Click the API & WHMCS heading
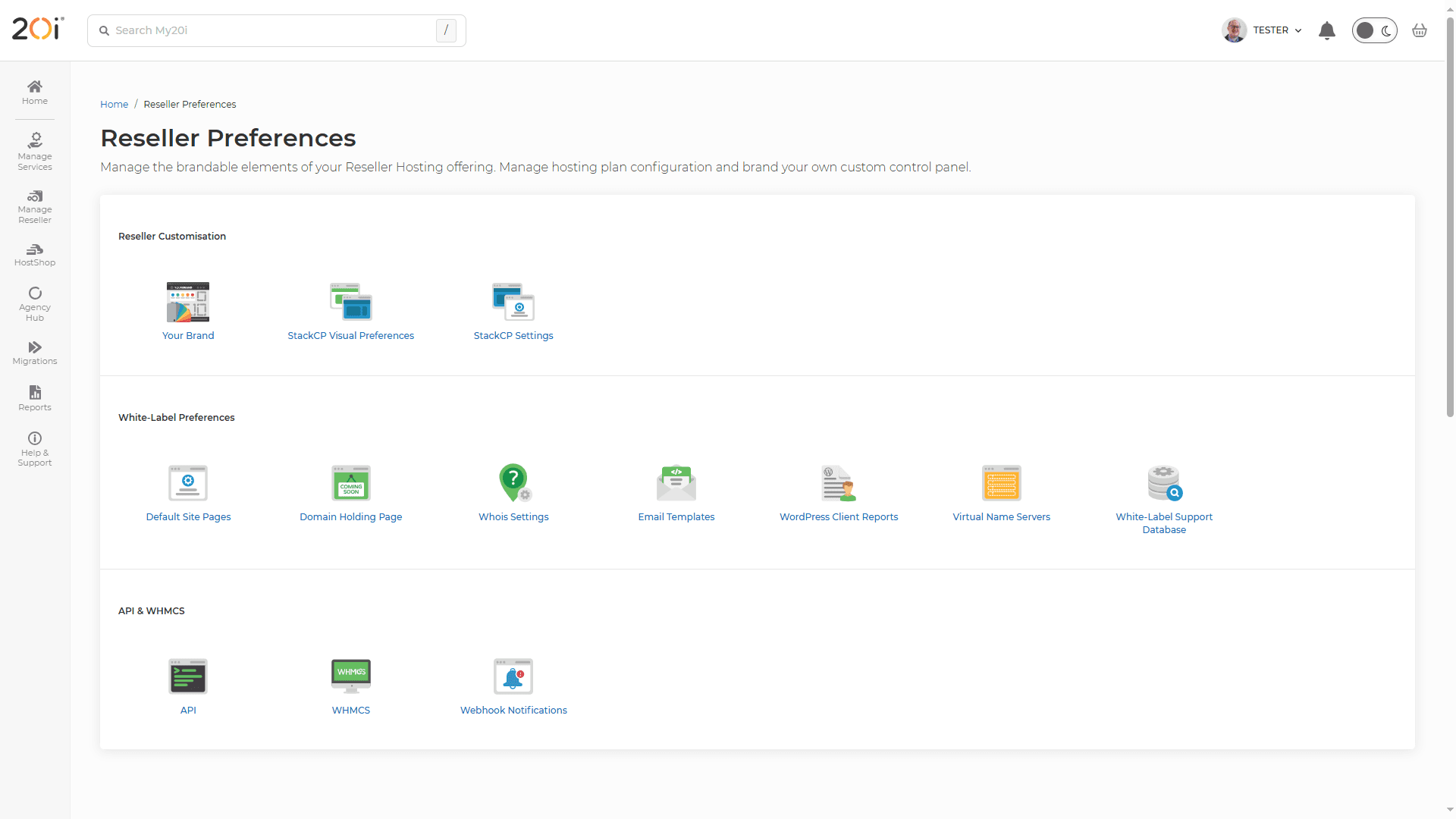Screen dimensions: 1456x819 point(152,611)
